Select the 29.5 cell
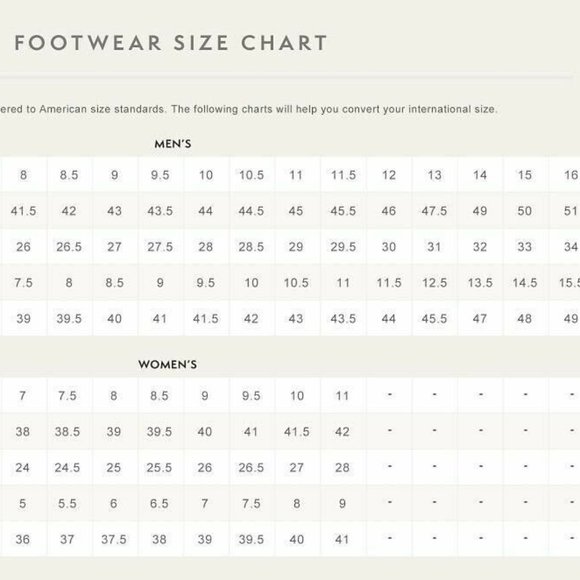 click(343, 246)
